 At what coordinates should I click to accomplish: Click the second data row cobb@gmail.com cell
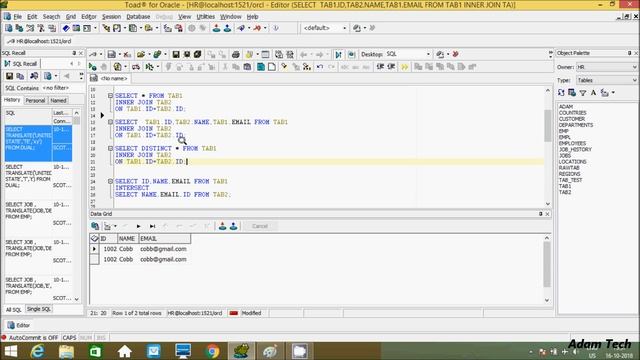163,260
